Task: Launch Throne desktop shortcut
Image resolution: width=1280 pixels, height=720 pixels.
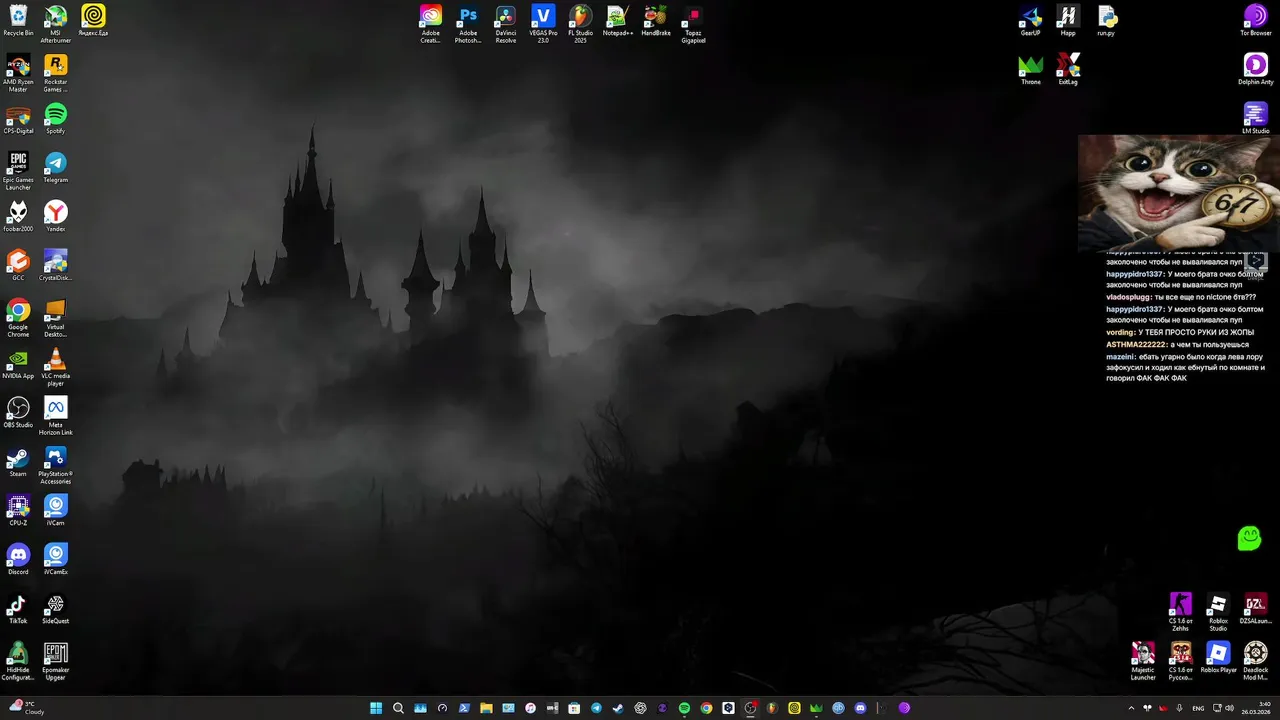Action: [x=1031, y=69]
